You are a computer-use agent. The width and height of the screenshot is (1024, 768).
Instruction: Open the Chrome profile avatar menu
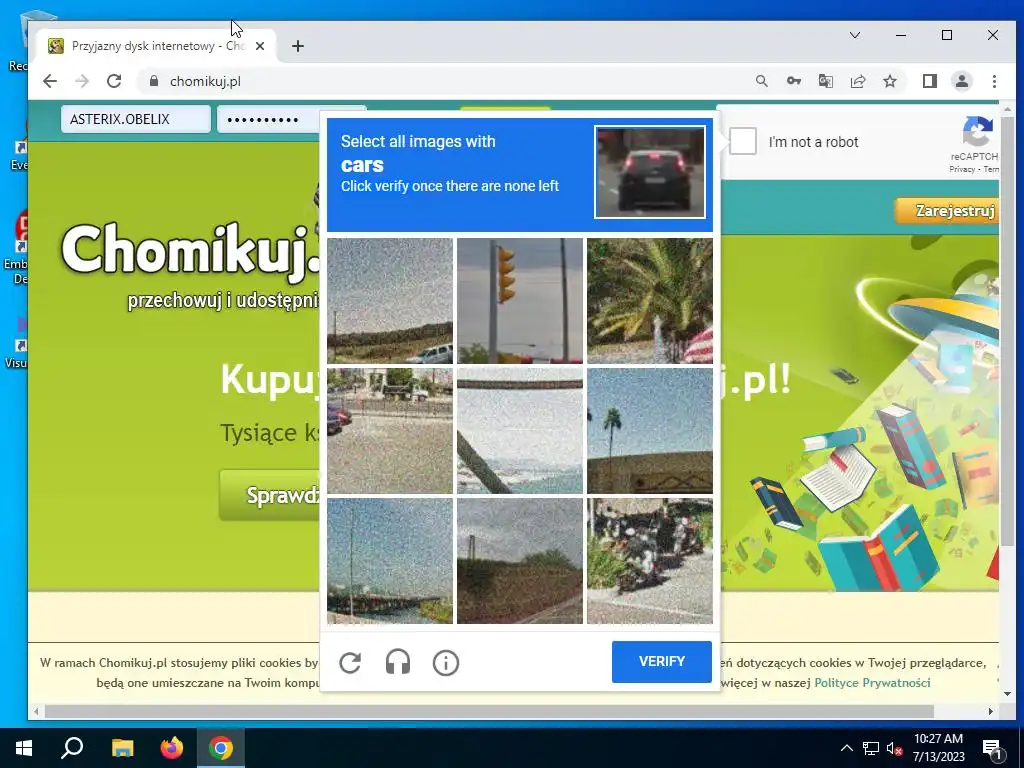pos(962,81)
